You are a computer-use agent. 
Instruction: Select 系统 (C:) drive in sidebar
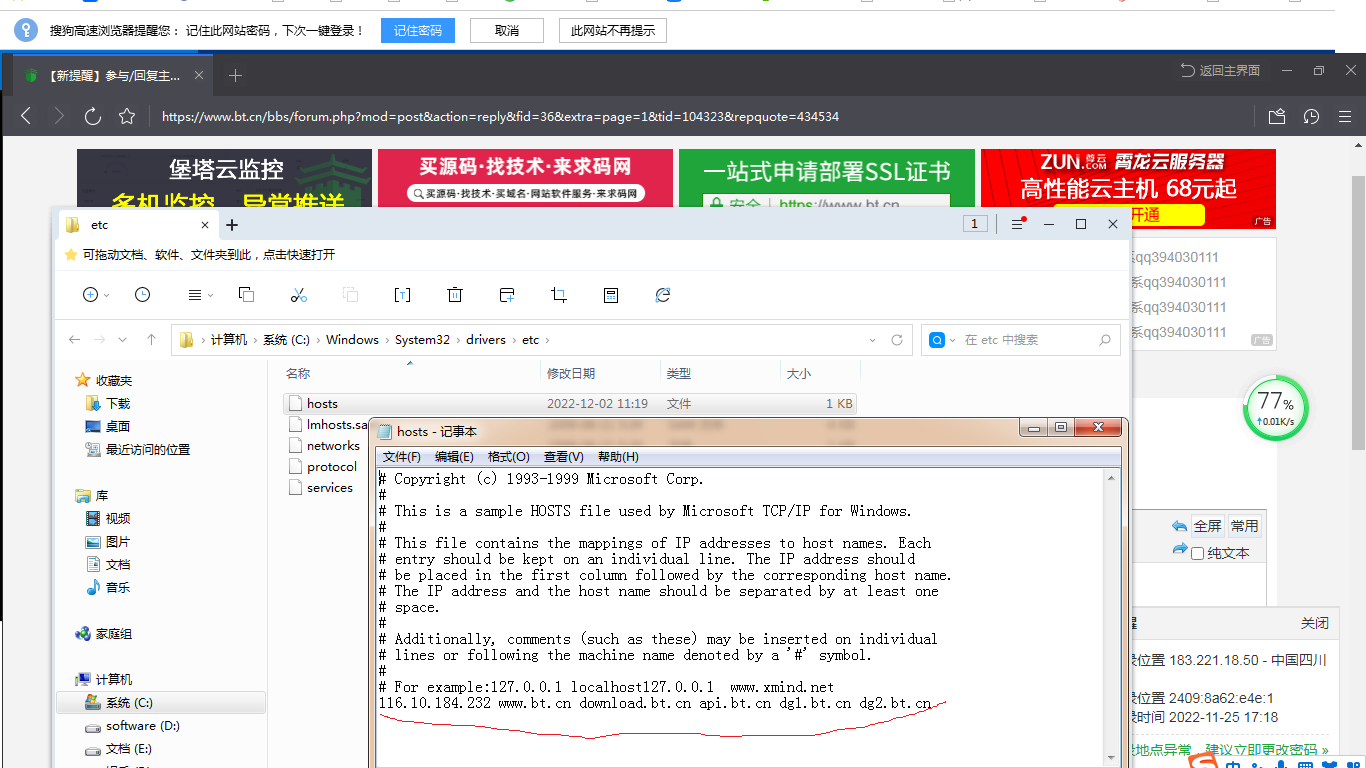click(161, 703)
